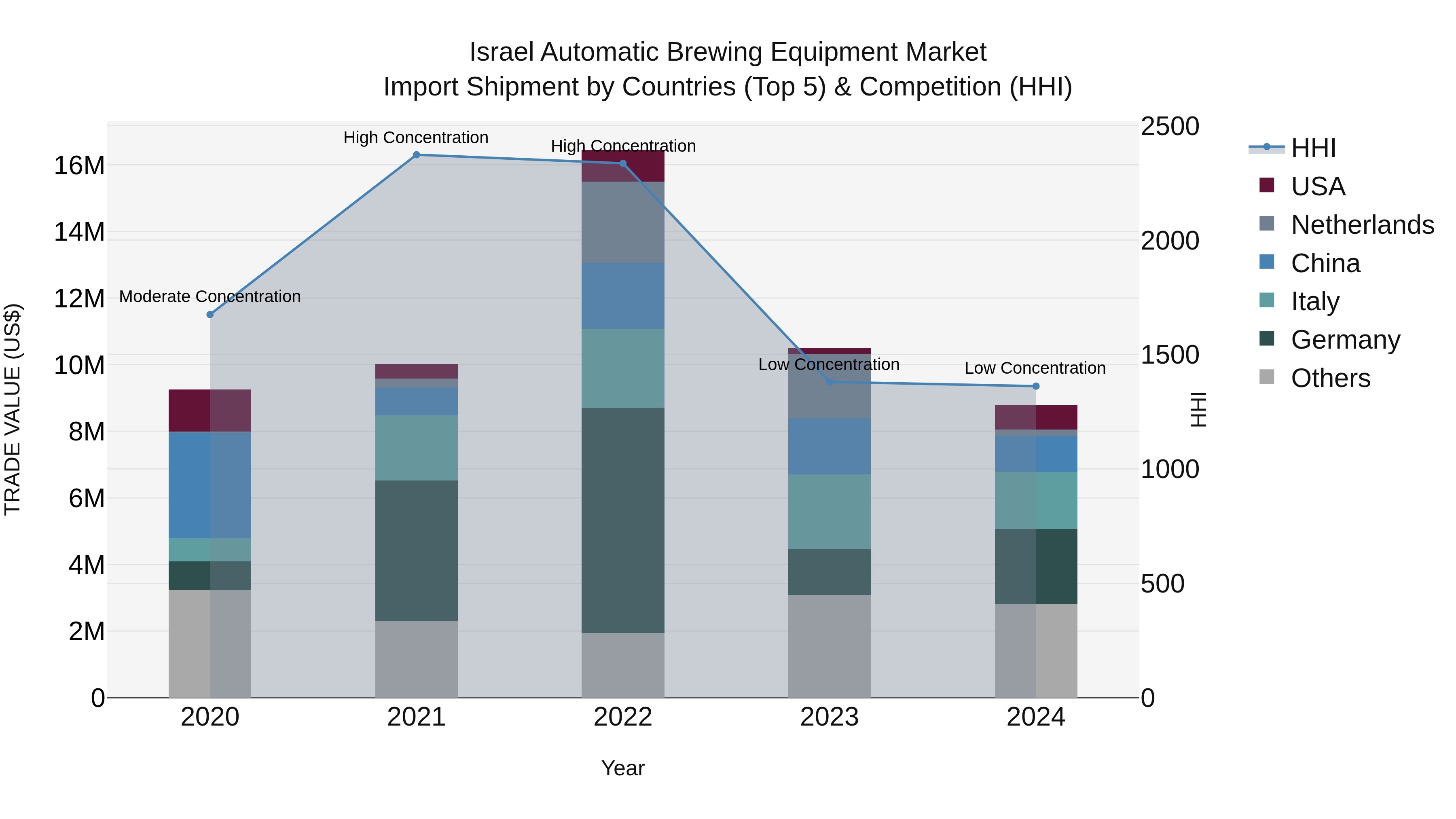Click the TRADE VALUE (US$) axis title

click(13, 409)
